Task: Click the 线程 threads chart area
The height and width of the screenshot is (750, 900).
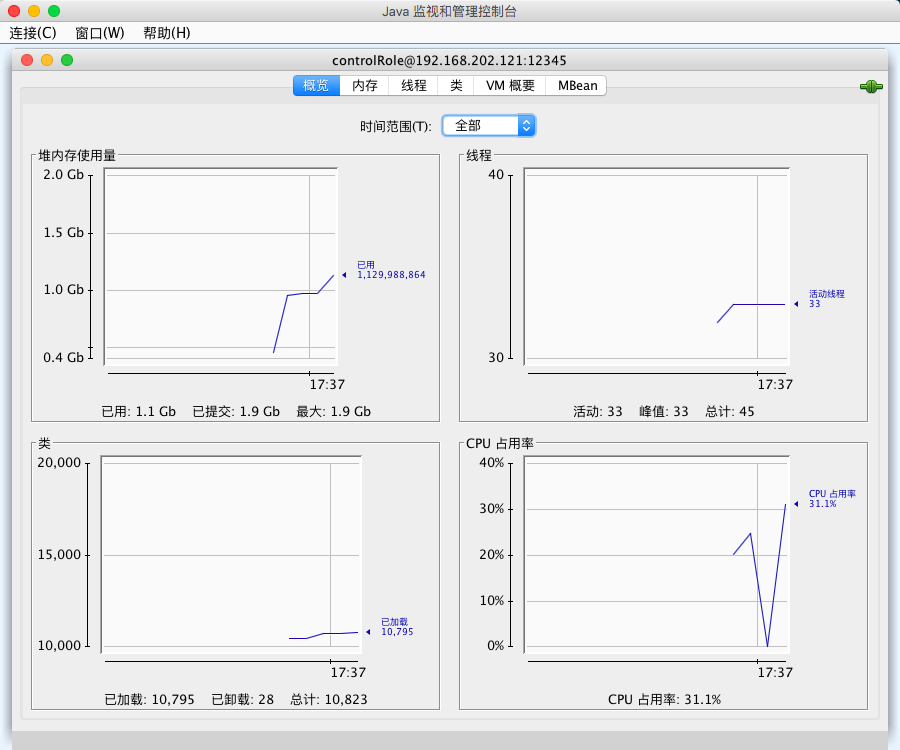Action: [x=657, y=267]
